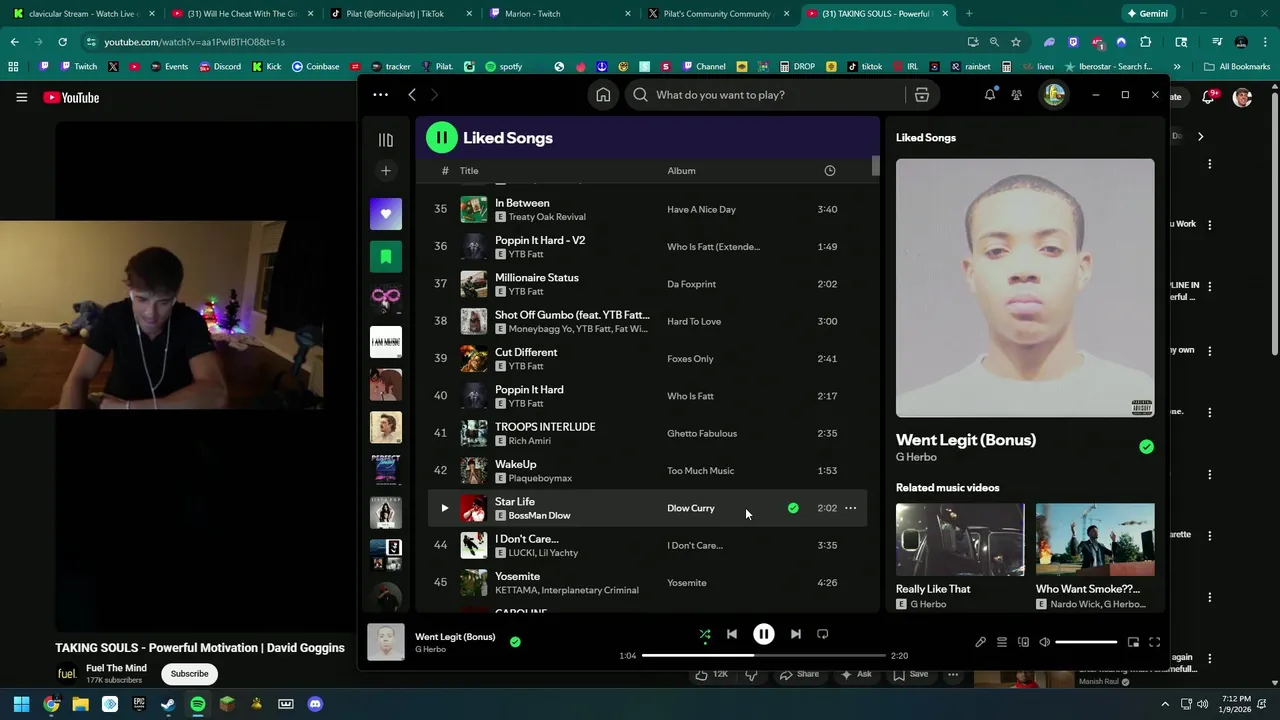
Task: Switch to Pilat's Community X tab
Action: tap(717, 14)
